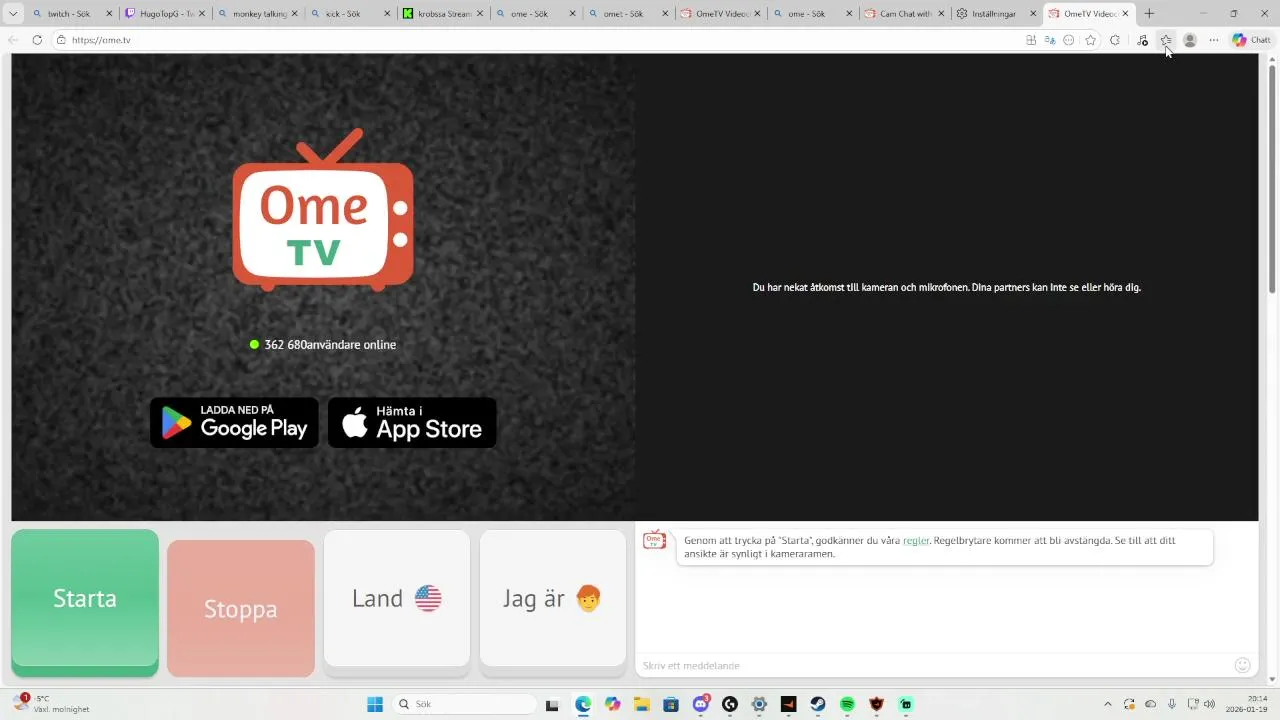Switch to the Cam Chat with tab
The height and width of the screenshot is (720, 1280).
click(904, 14)
